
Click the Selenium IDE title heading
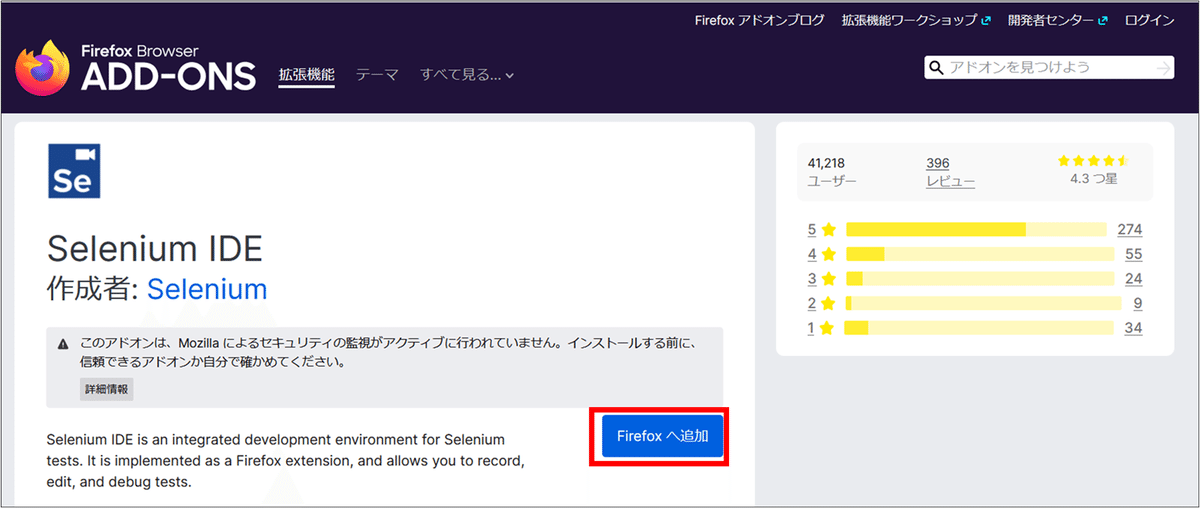155,247
